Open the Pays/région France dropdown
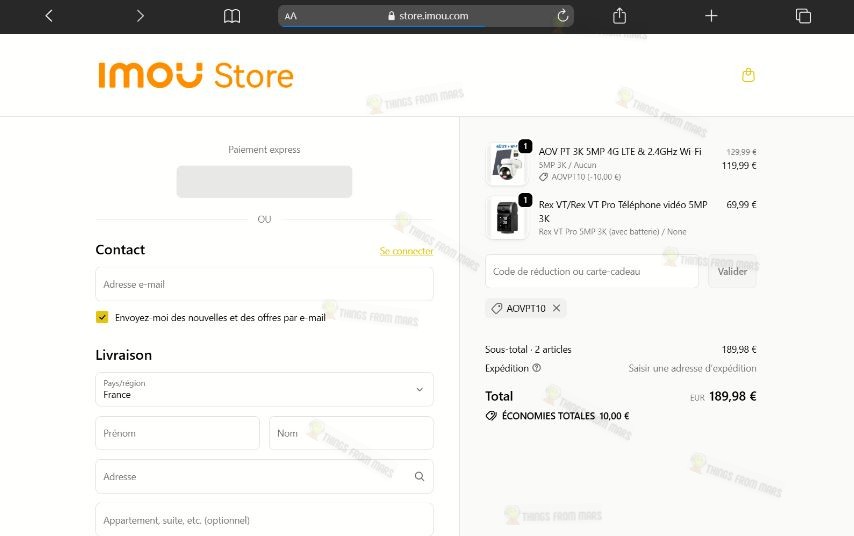This screenshot has height=536, width=854. (x=264, y=389)
